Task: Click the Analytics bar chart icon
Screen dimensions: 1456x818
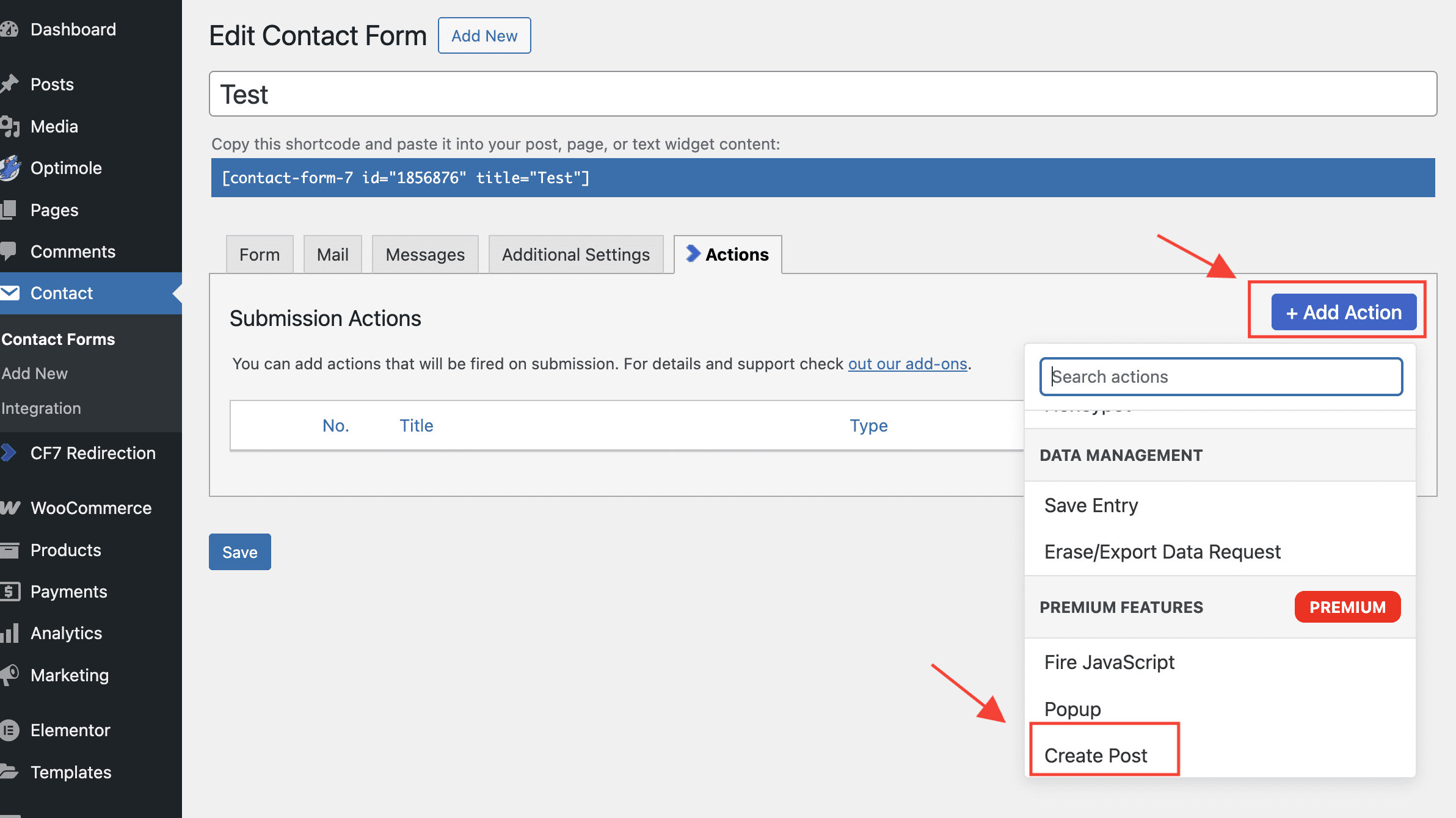Action: 9,633
